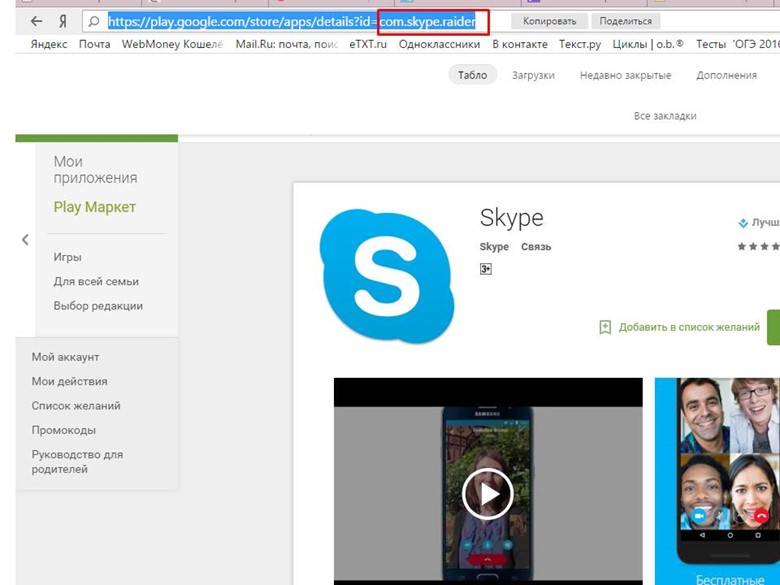The image size is (780, 585).
Task: Click the Skype app logo
Action: 387,276
